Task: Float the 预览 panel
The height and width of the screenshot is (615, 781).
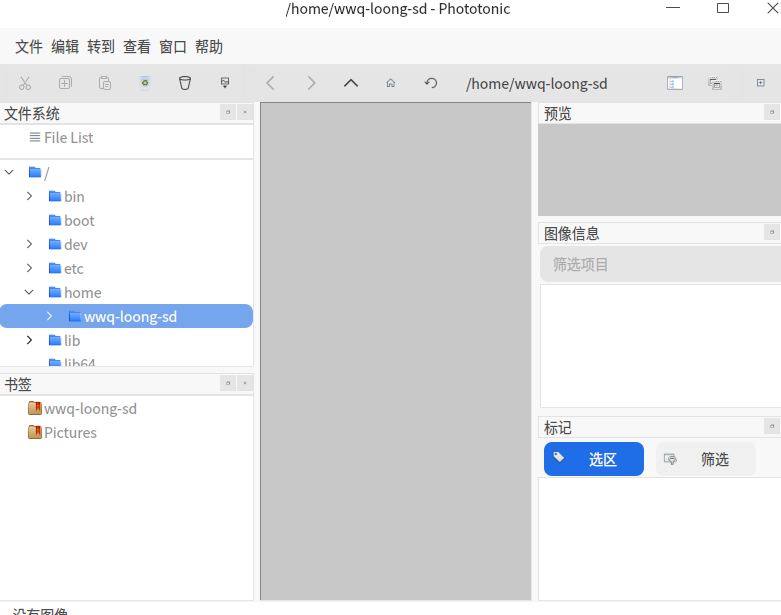Action: (772, 113)
